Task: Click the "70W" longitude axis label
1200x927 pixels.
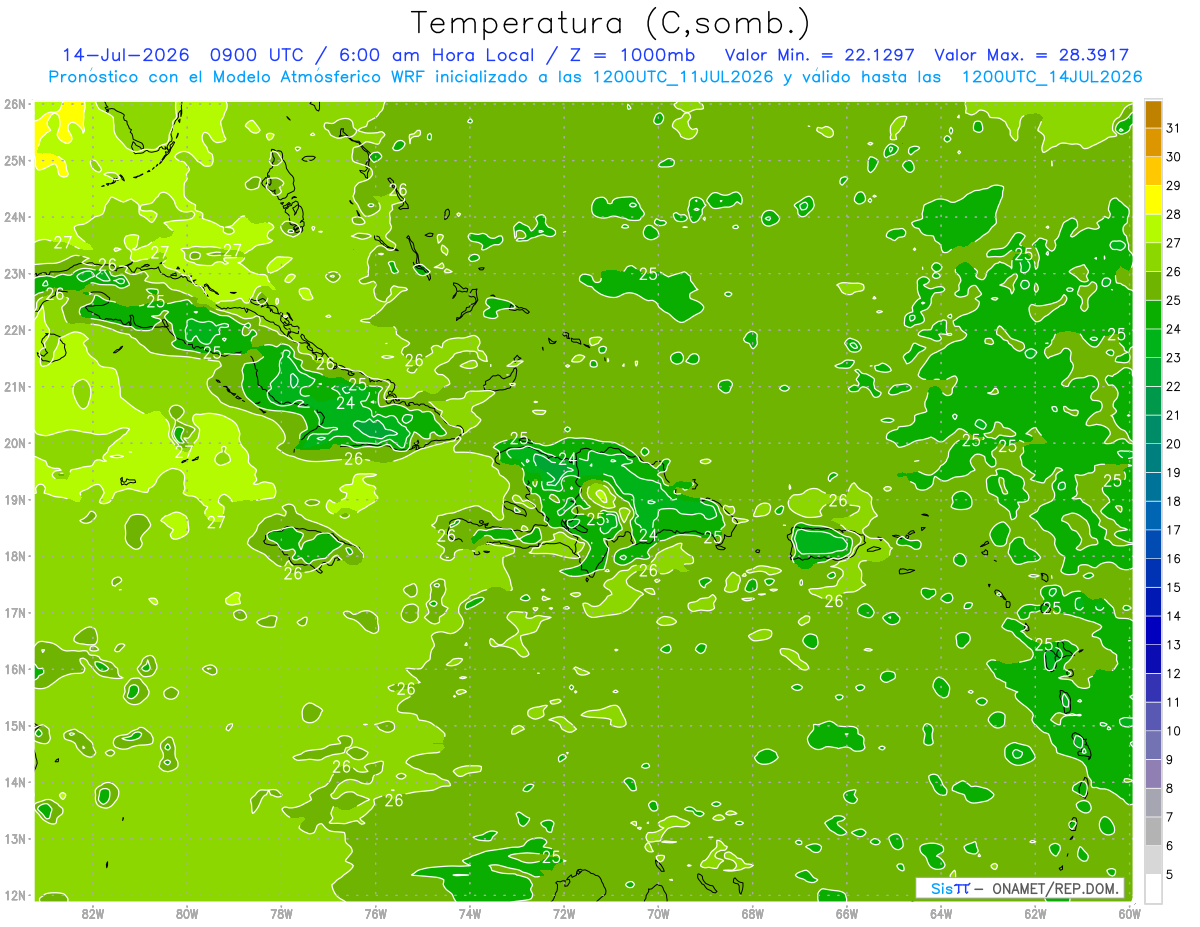Action: click(658, 913)
